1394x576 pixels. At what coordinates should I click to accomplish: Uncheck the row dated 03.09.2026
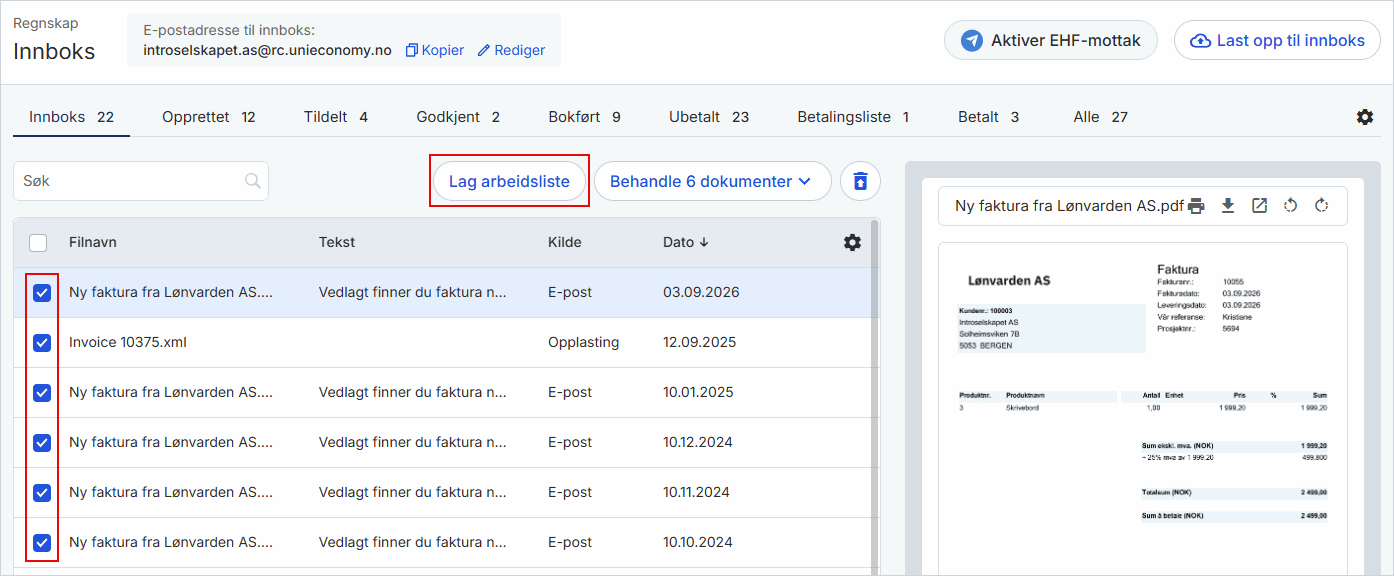(x=42, y=292)
